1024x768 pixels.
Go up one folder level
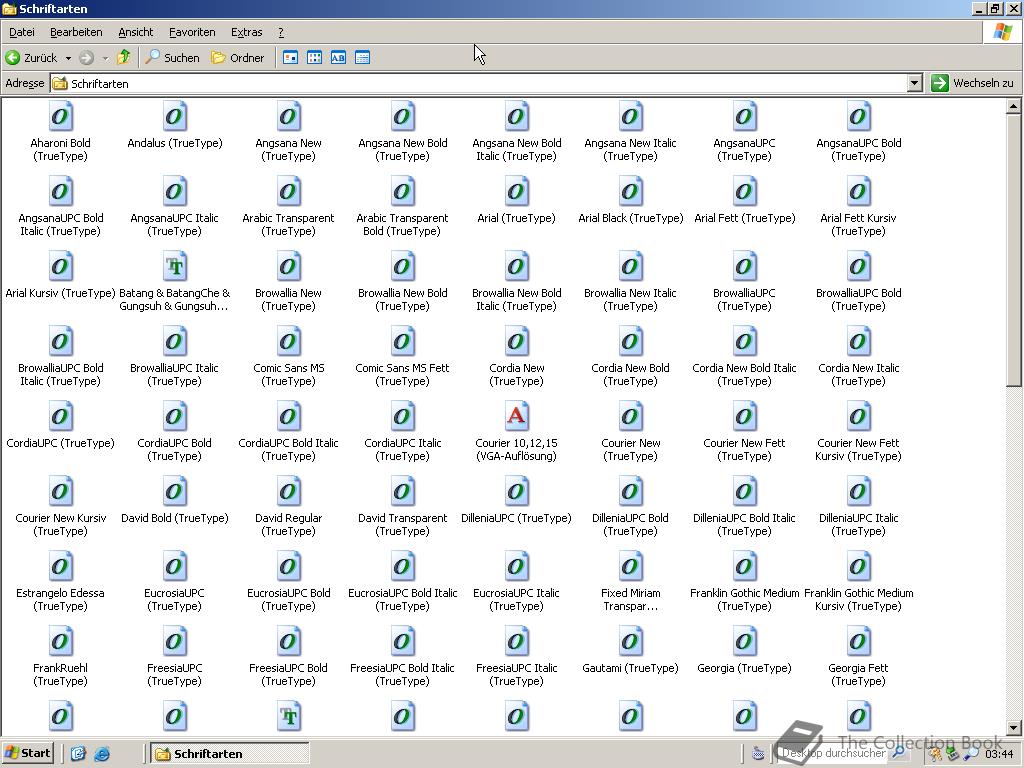click(x=123, y=57)
